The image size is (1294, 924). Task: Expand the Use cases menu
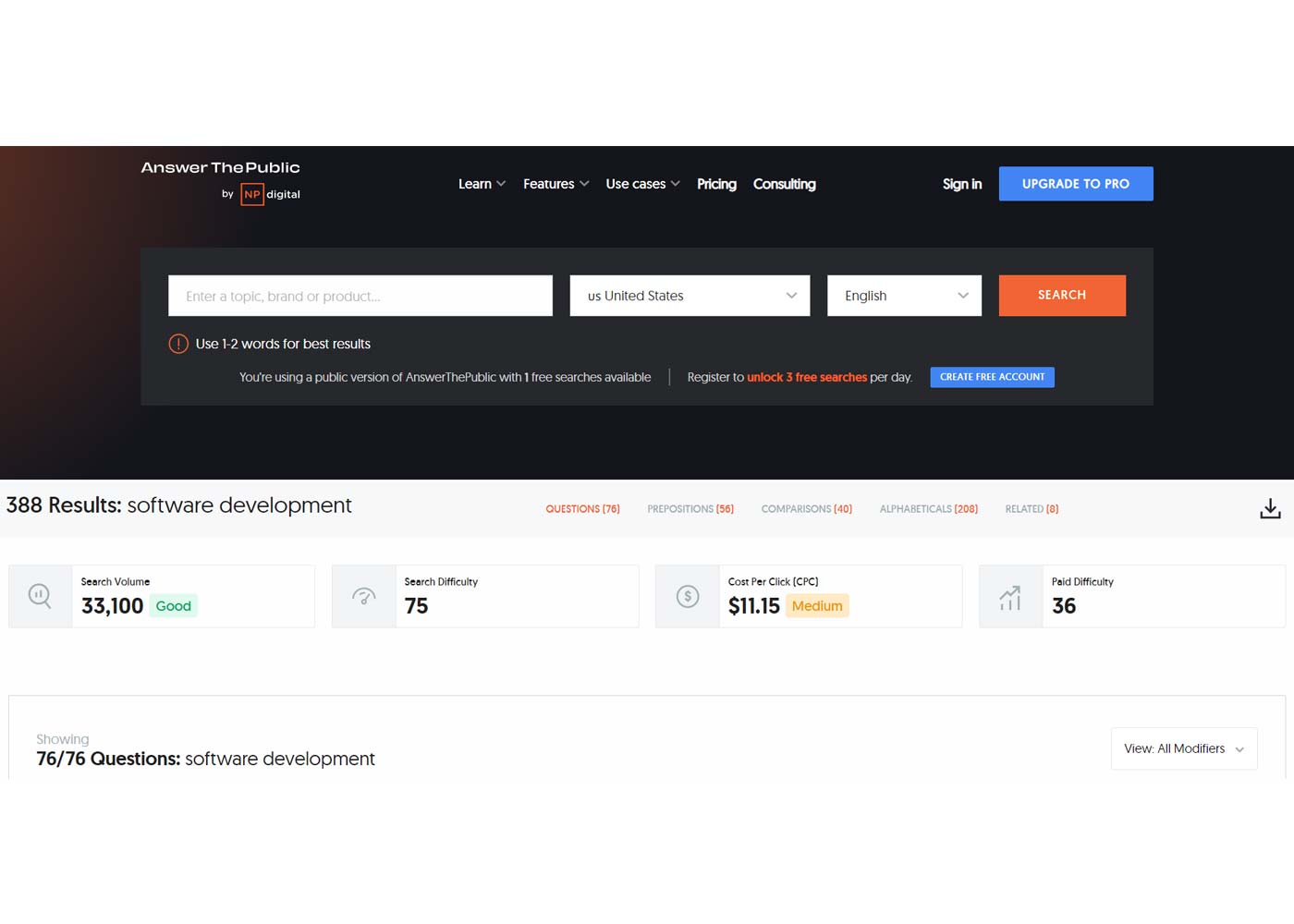642,184
